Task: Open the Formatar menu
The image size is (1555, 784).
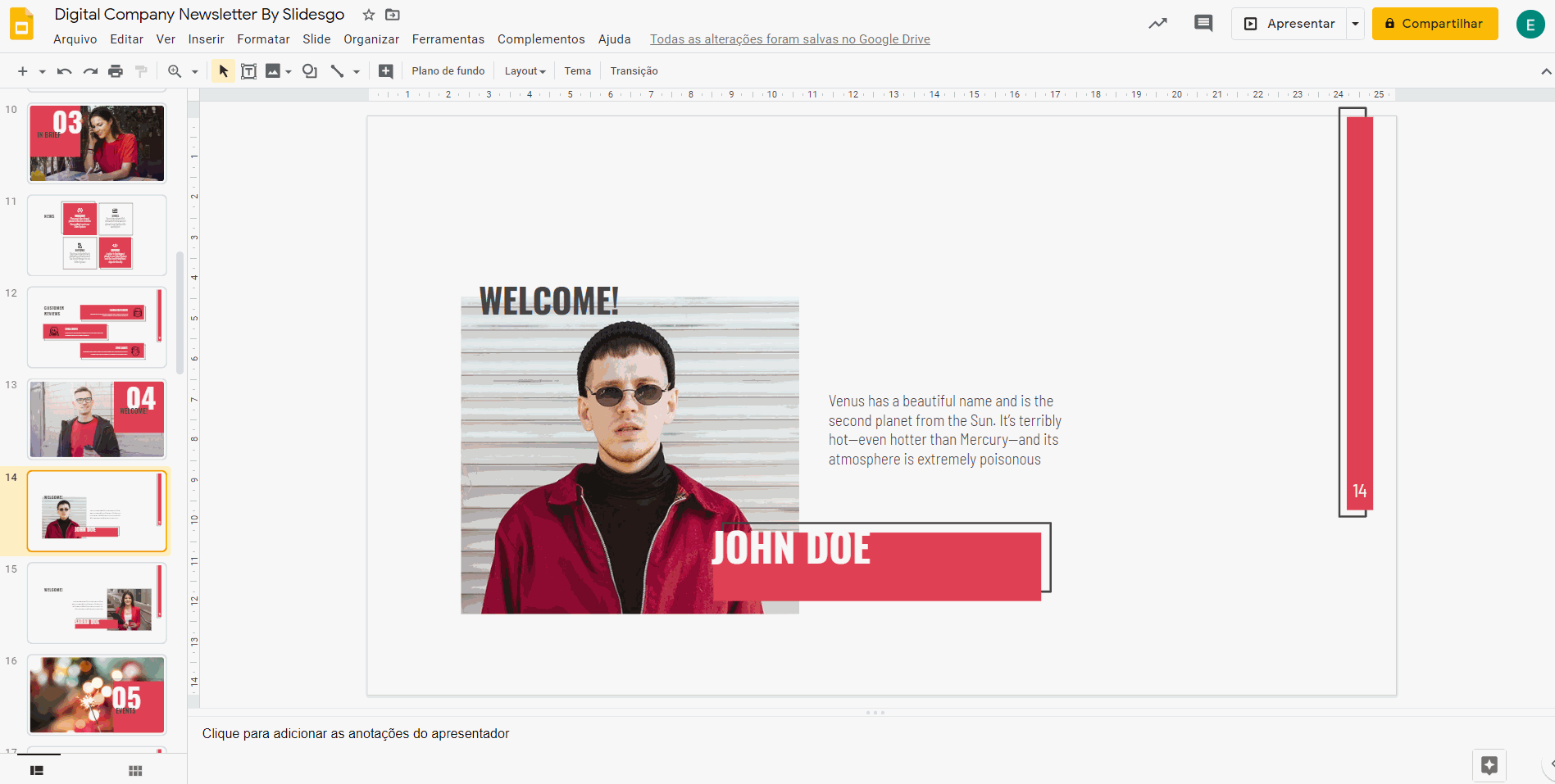Action: click(x=264, y=39)
